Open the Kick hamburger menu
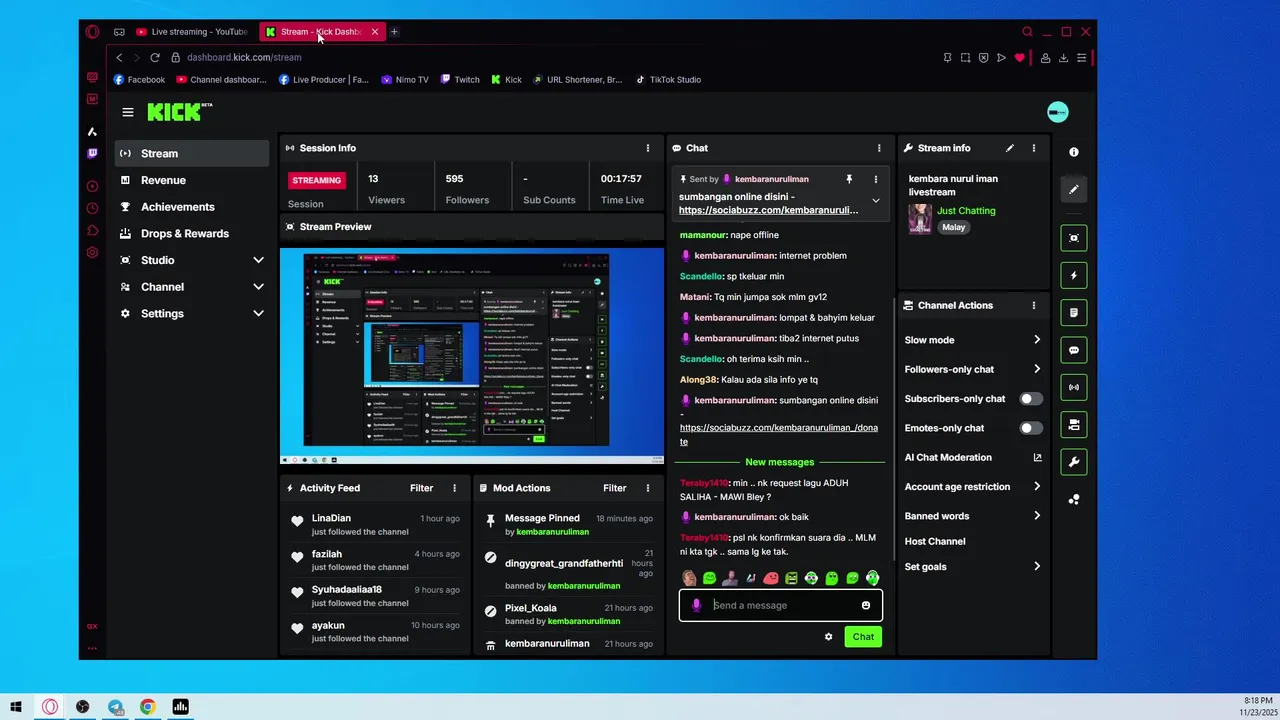Viewport: 1280px width, 720px height. point(128,112)
